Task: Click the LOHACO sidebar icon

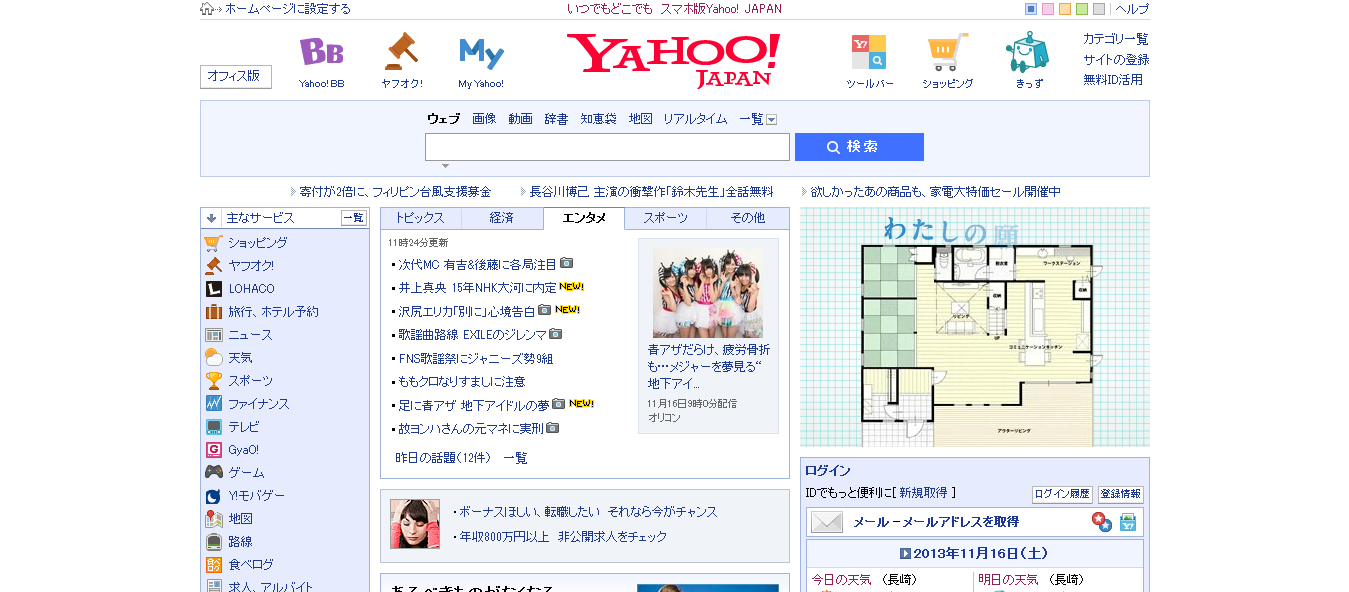Action: click(x=213, y=288)
